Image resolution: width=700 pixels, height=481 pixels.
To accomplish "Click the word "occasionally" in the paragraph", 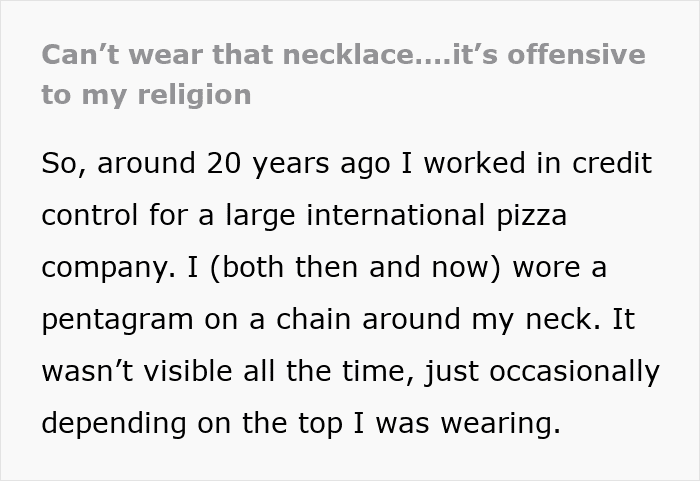I will click(x=575, y=372).
